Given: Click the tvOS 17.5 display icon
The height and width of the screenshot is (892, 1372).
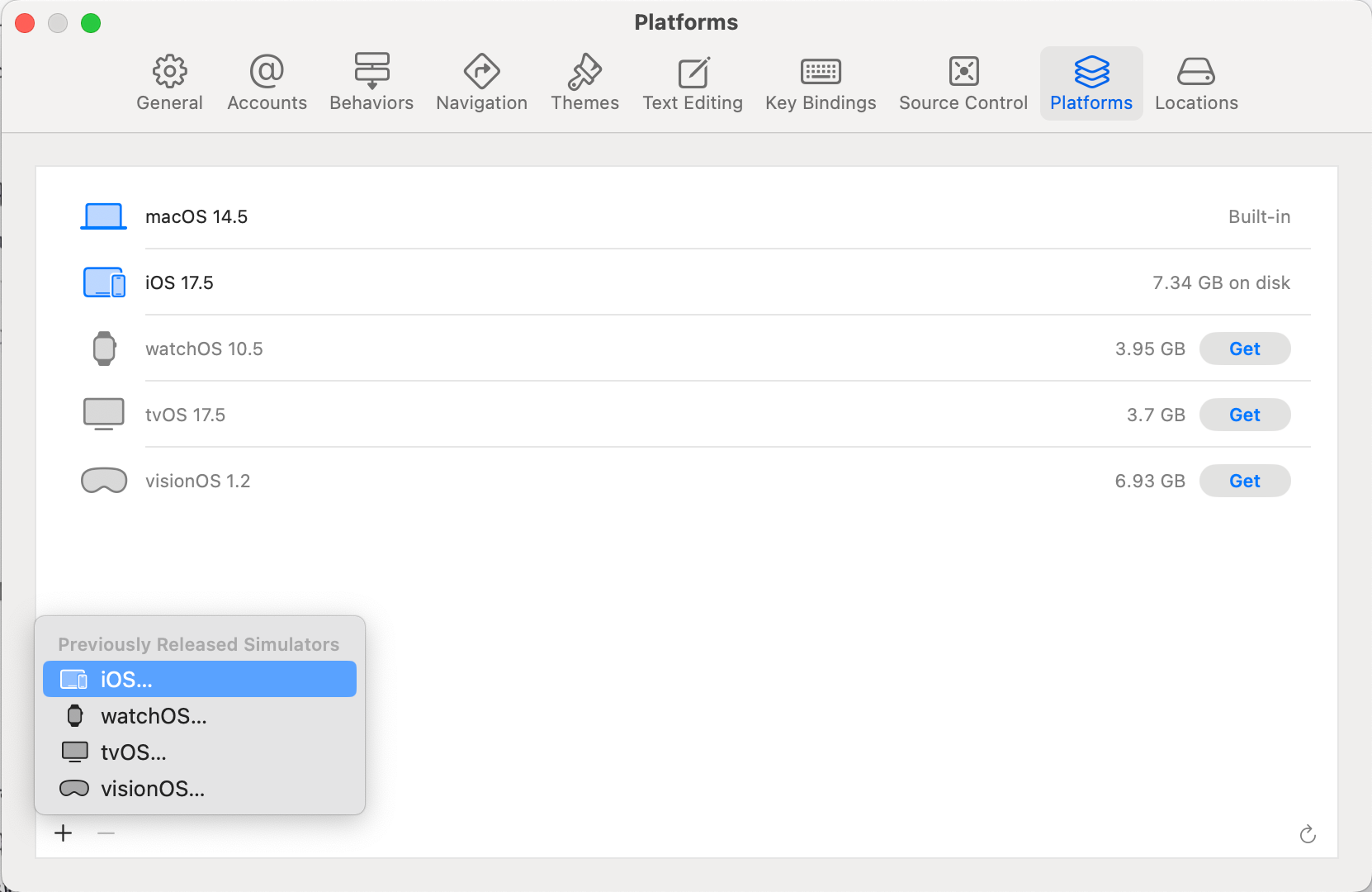Looking at the screenshot, I should tap(104, 415).
